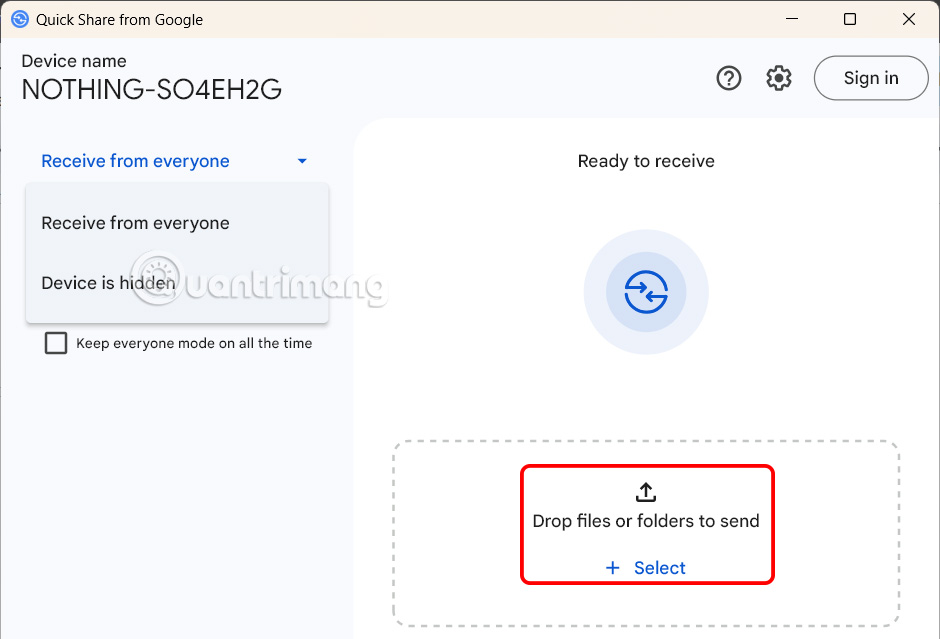Open the Quick Share settings gear icon

coord(778,77)
